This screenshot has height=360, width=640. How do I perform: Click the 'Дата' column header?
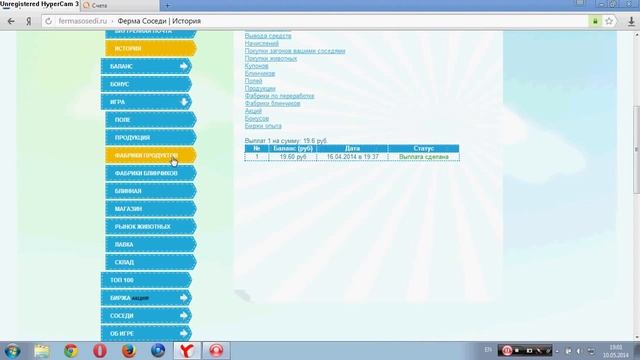[352, 149]
